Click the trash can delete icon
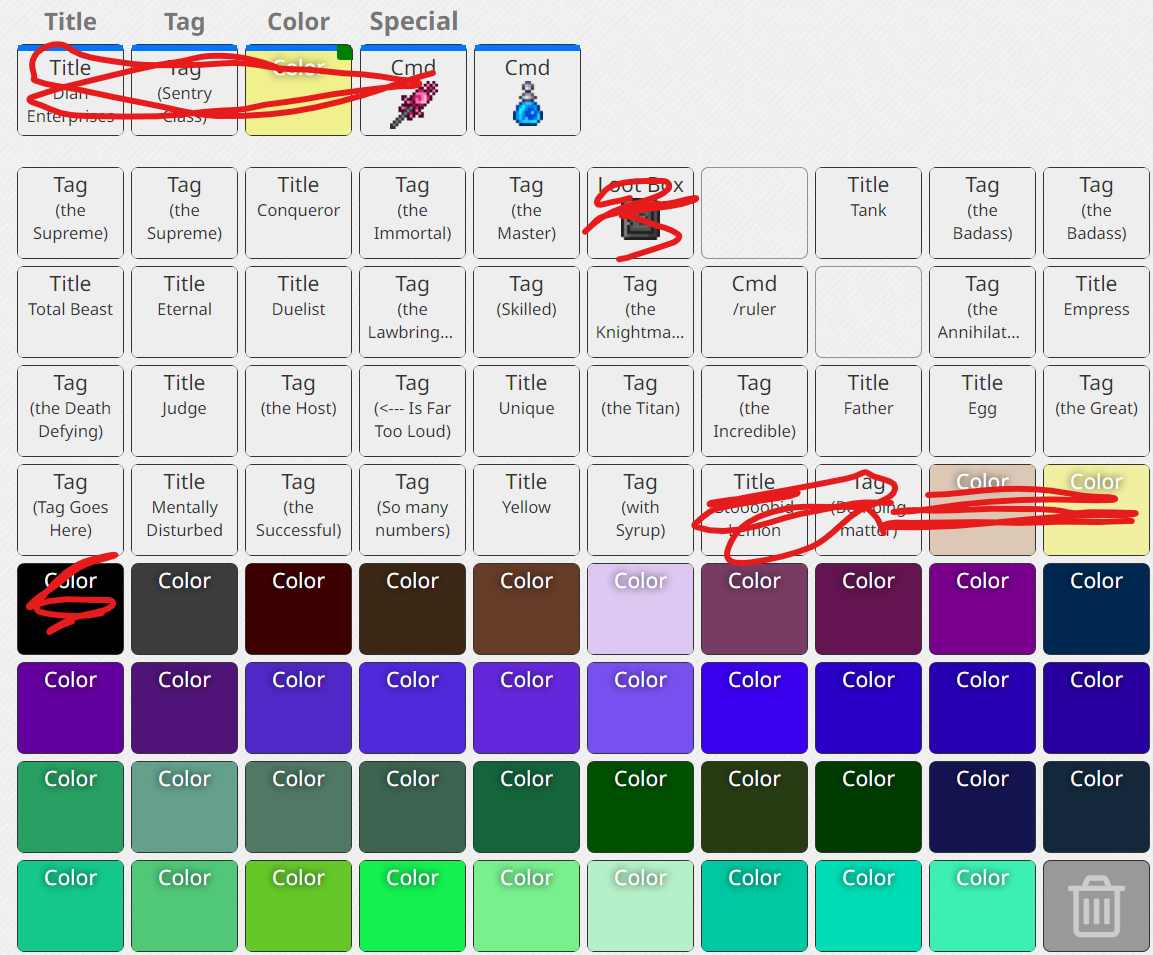This screenshot has width=1153, height=955. point(1096,906)
